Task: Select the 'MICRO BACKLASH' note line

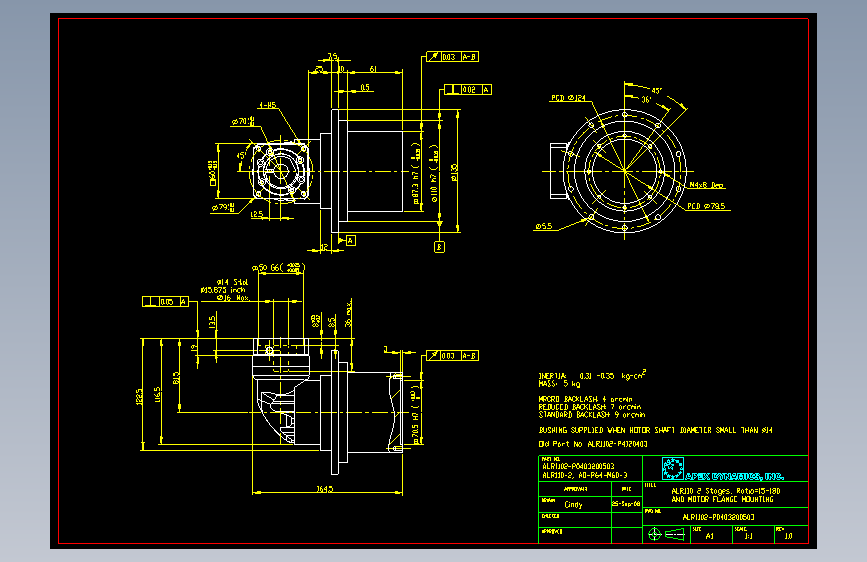Action: (x=586, y=399)
